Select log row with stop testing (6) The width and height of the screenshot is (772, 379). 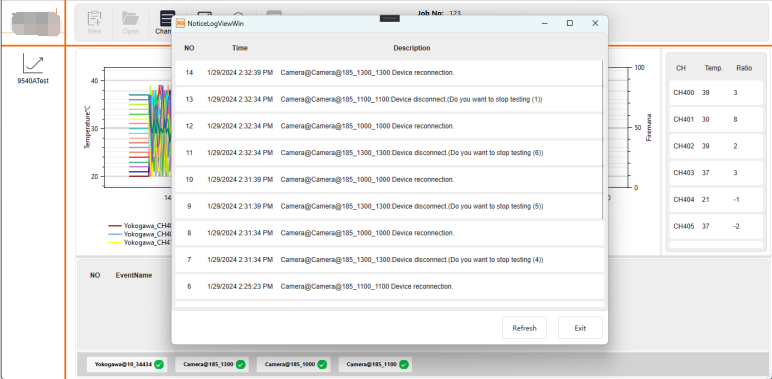[x=388, y=153]
